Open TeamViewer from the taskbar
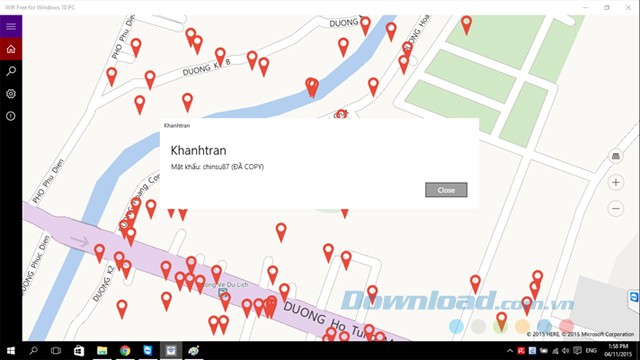The image size is (640, 360). click(x=148, y=351)
